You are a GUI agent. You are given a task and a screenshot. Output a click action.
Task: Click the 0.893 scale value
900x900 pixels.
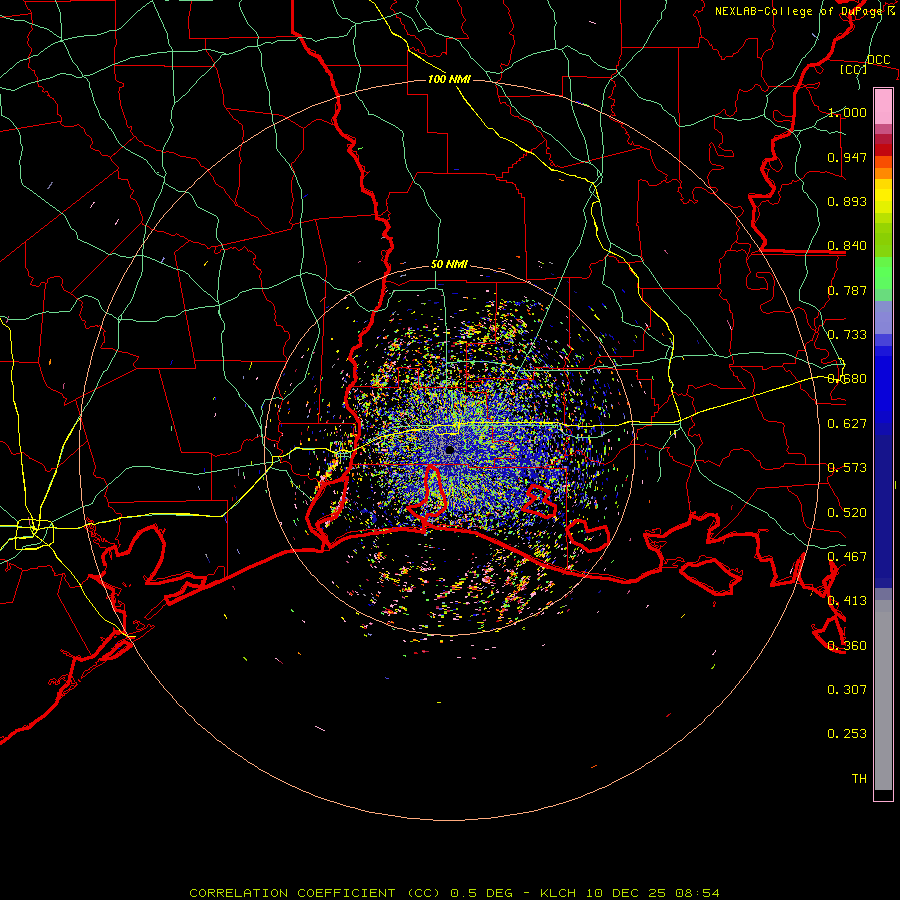coord(847,201)
